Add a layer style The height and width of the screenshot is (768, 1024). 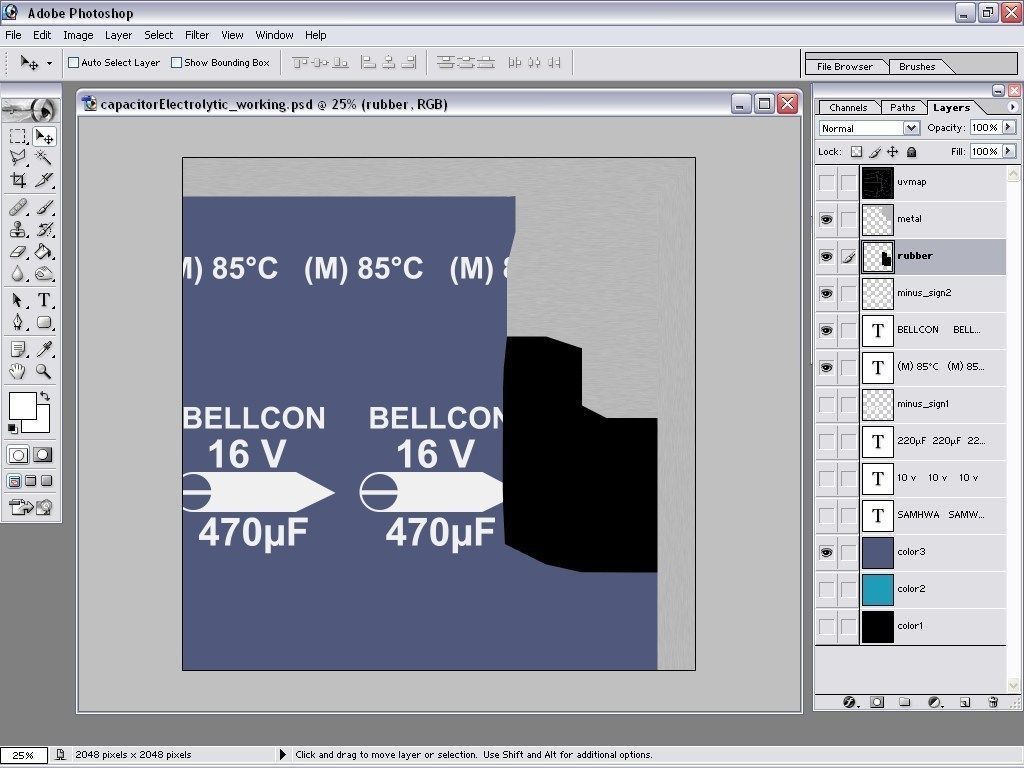pyautogui.click(x=849, y=702)
